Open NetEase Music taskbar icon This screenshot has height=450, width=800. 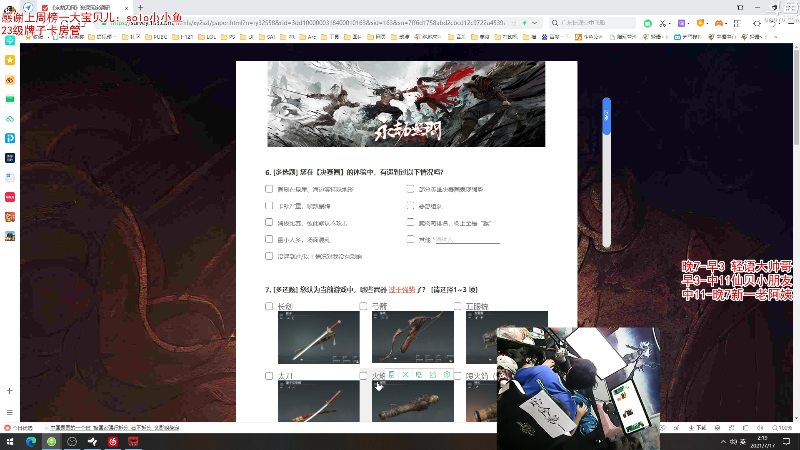click(x=113, y=441)
